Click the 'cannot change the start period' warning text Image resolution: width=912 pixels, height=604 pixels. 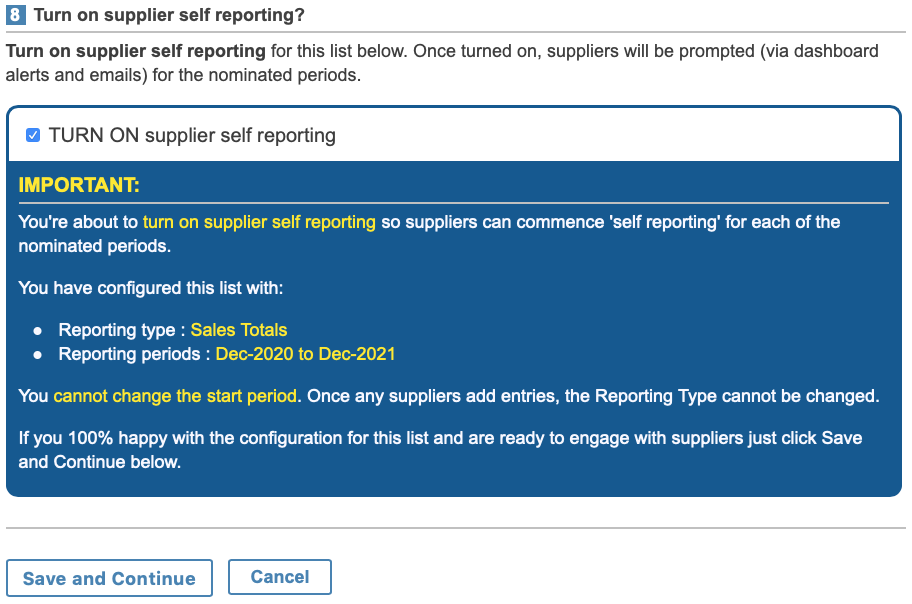click(x=176, y=396)
